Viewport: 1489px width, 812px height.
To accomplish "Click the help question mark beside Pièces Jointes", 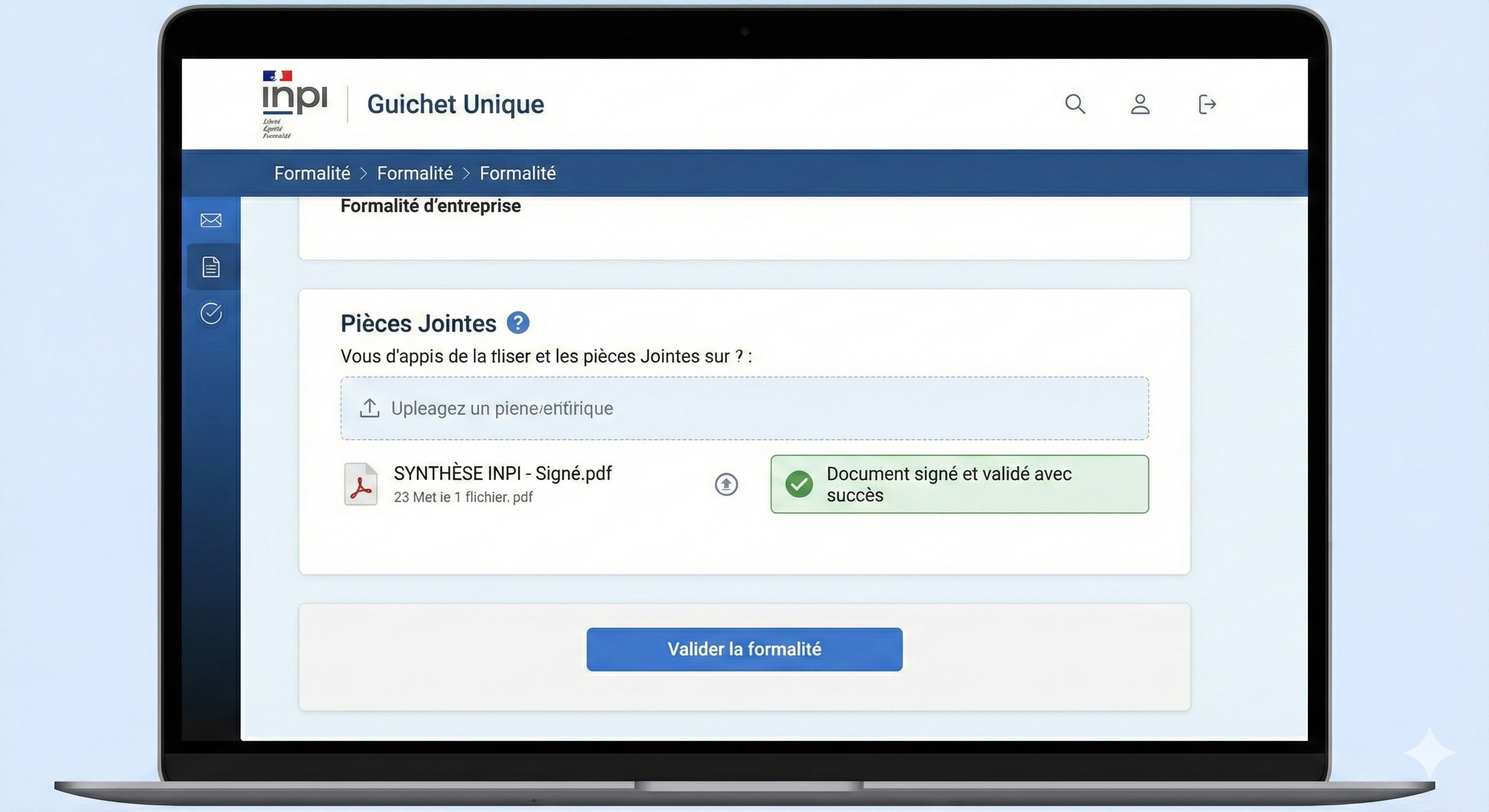I will pyautogui.click(x=518, y=323).
